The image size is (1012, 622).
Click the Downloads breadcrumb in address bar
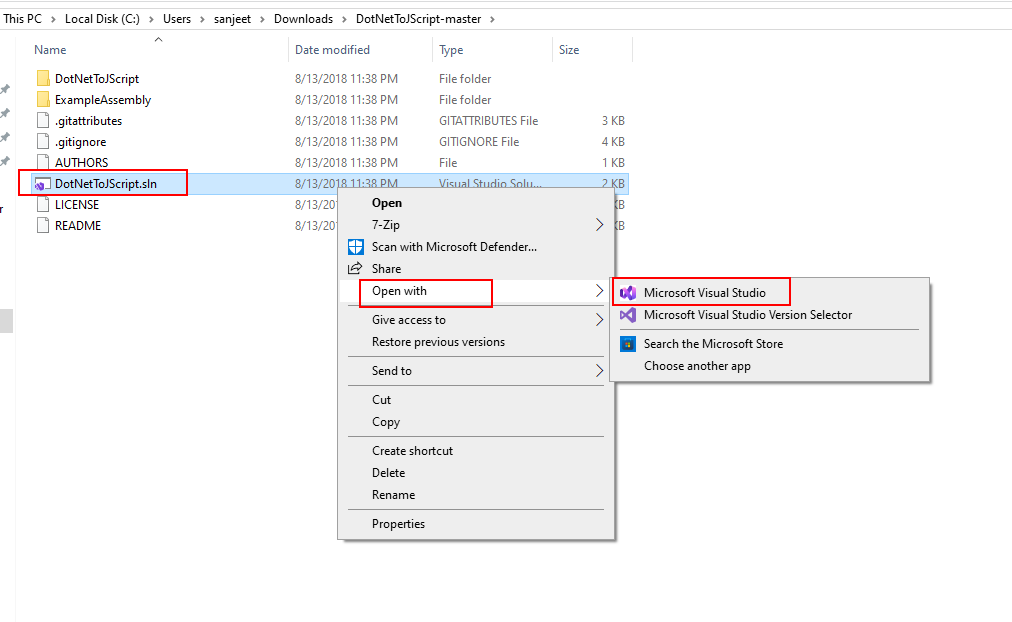pyautogui.click(x=305, y=19)
